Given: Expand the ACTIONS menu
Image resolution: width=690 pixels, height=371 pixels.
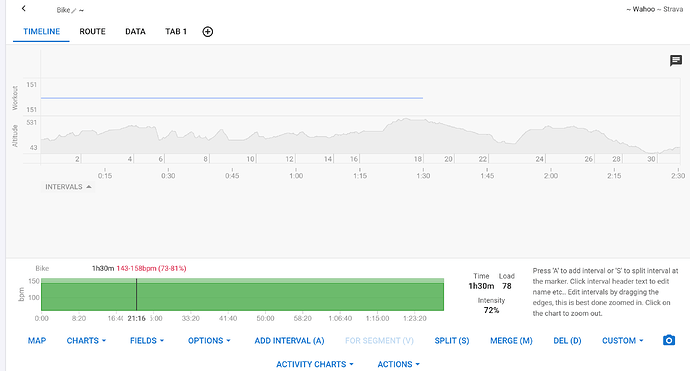Looking at the screenshot, I should coord(399,364).
